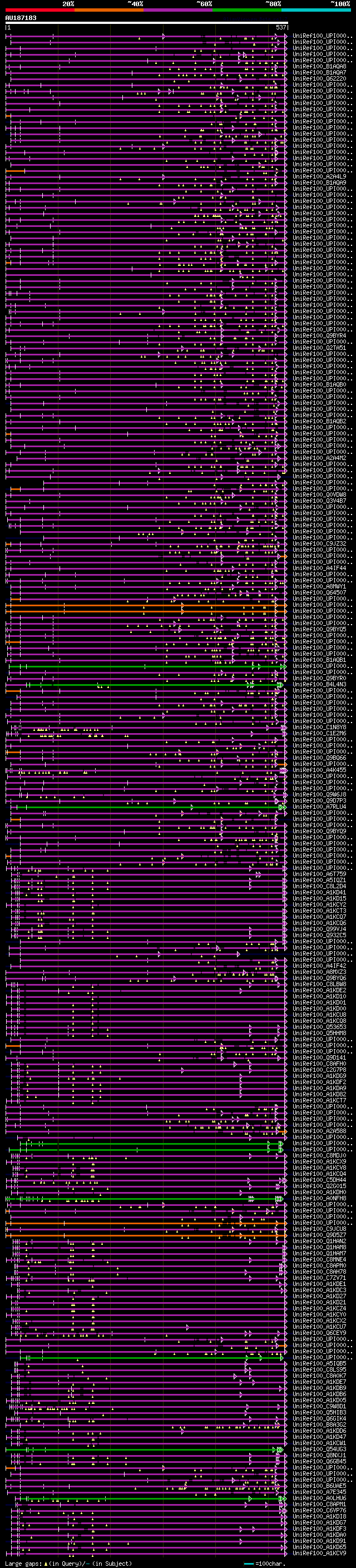Viewport: 356px width, 1568px height.
Task: Select the UniRef100_B4L4N3 label
Action: (319, 685)
